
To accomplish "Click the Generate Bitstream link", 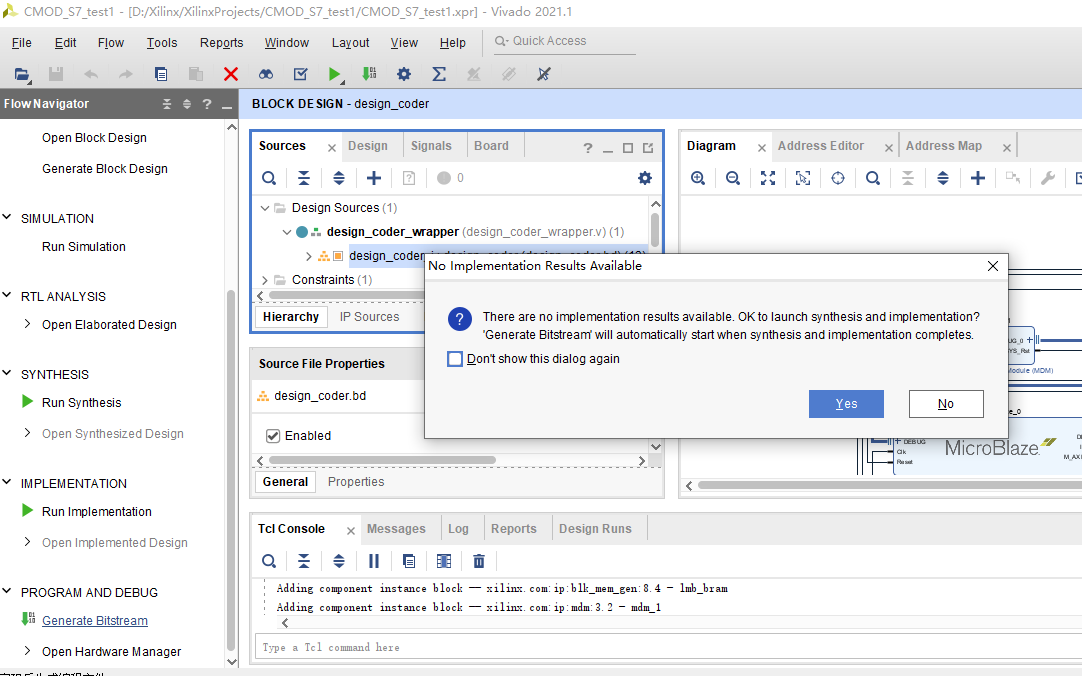I will [x=95, y=621].
